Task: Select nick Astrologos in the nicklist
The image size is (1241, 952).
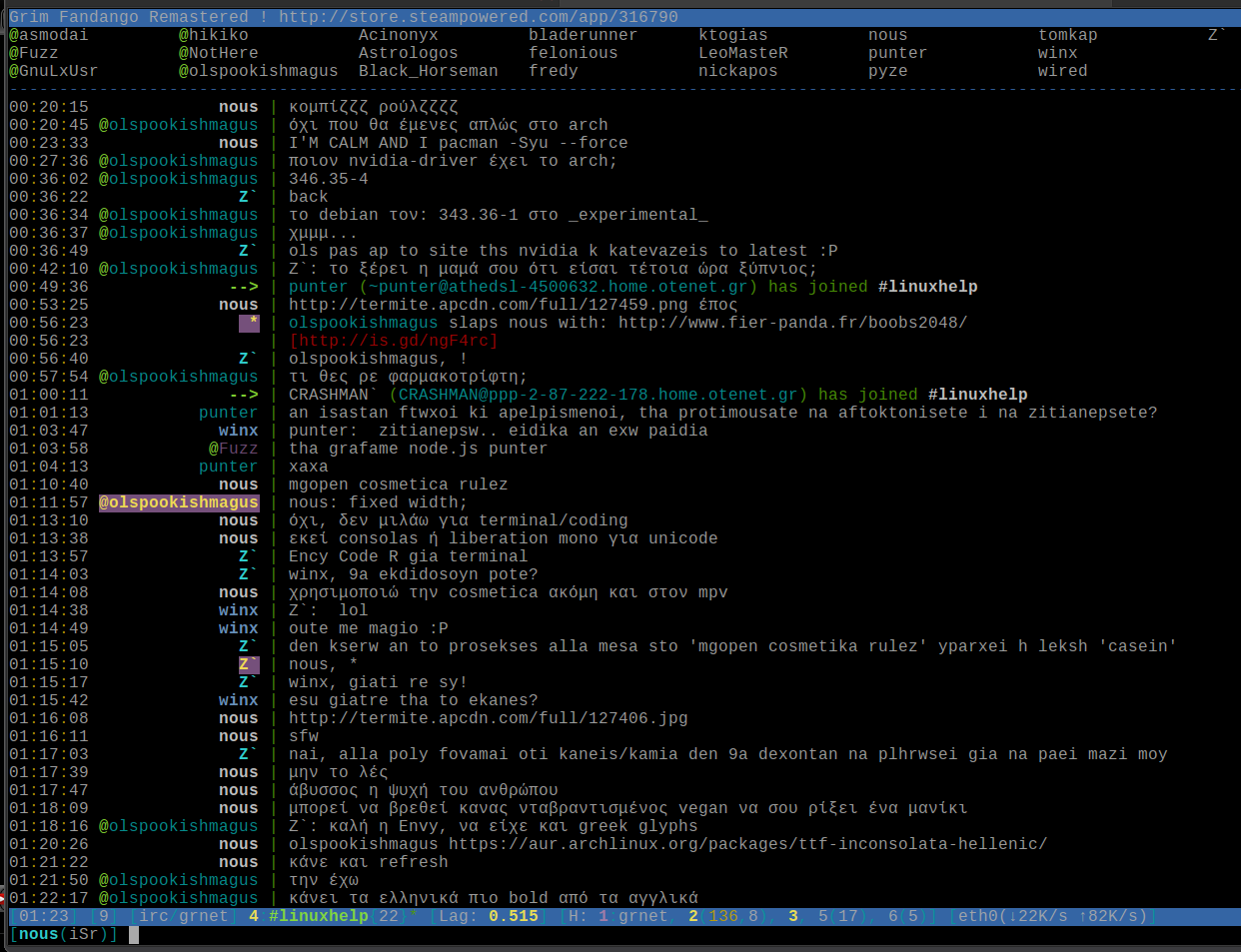Action: [x=409, y=53]
